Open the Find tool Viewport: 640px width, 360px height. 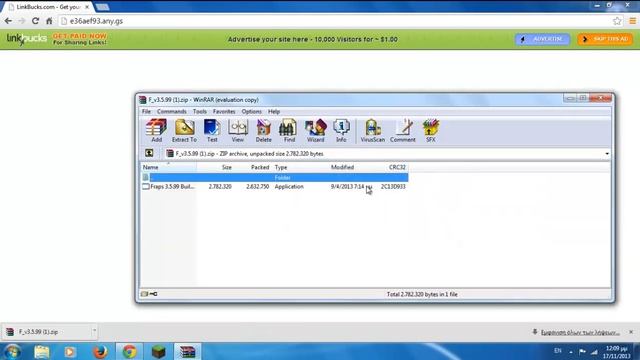pos(289,131)
